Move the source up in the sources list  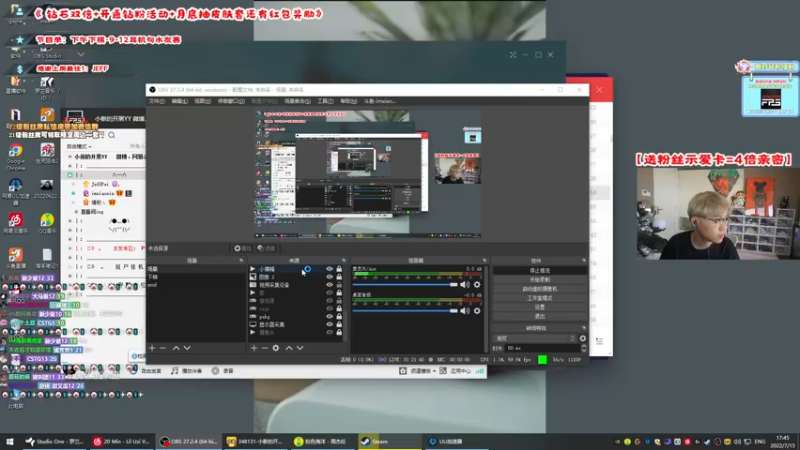289,348
